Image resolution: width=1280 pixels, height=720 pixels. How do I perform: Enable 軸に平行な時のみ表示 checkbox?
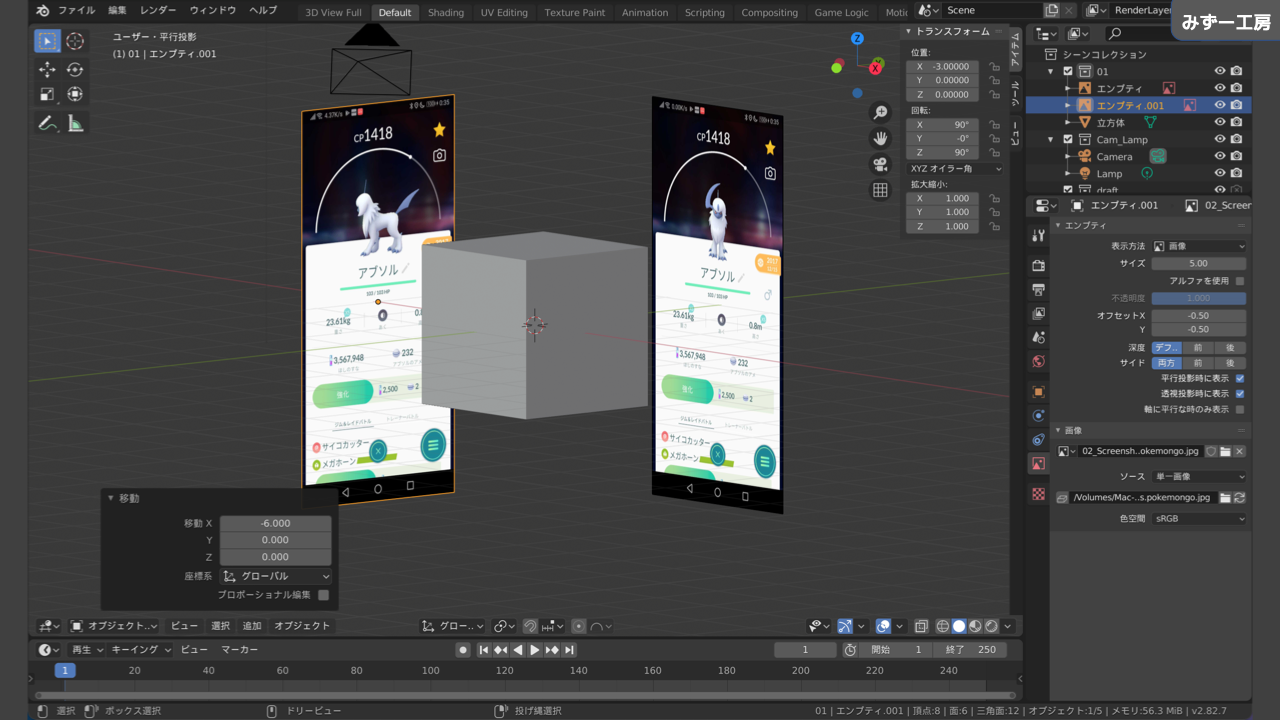point(1240,409)
